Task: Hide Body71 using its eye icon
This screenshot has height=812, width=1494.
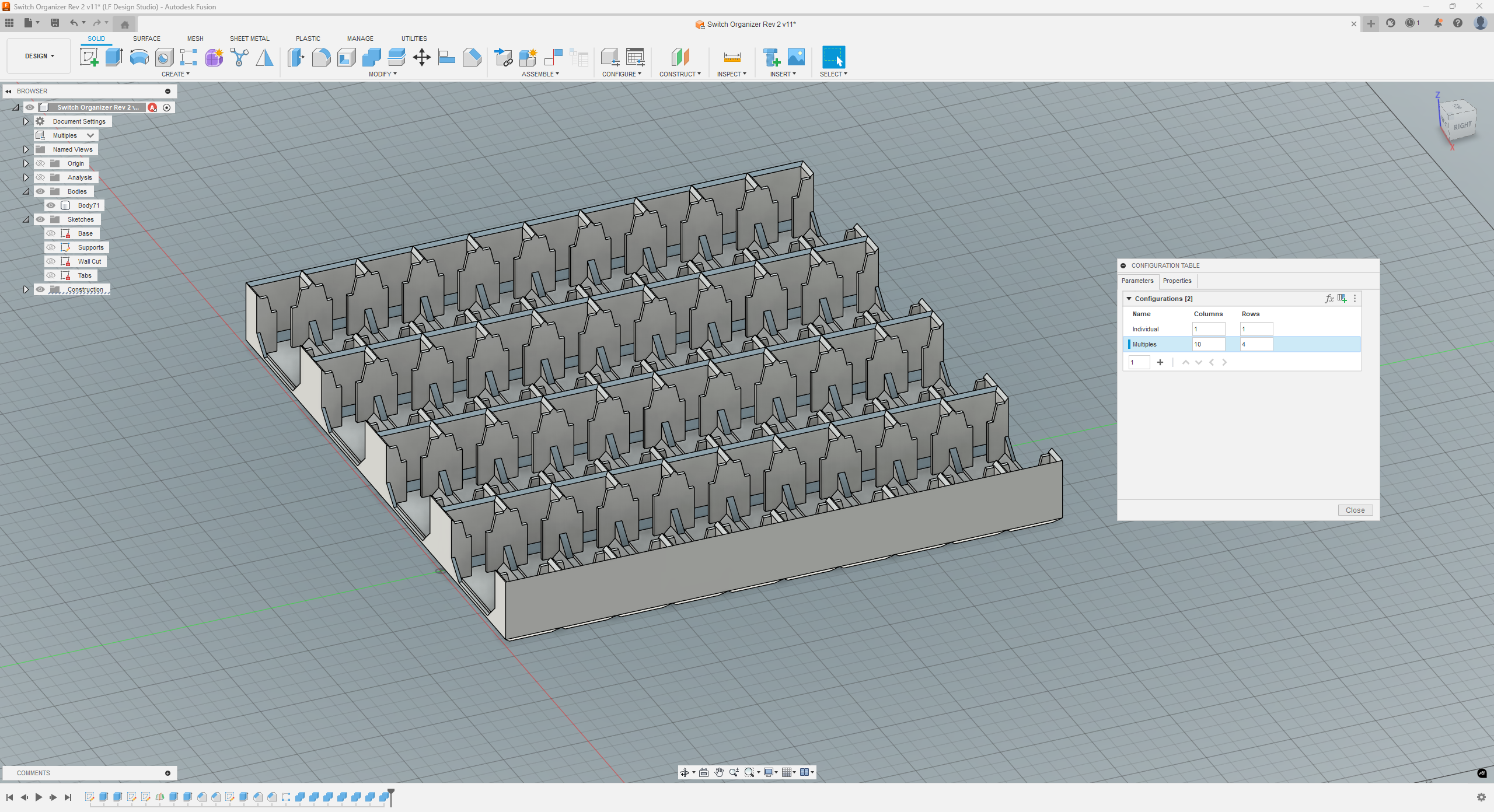Action: pyautogui.click(x=51, y=205)
